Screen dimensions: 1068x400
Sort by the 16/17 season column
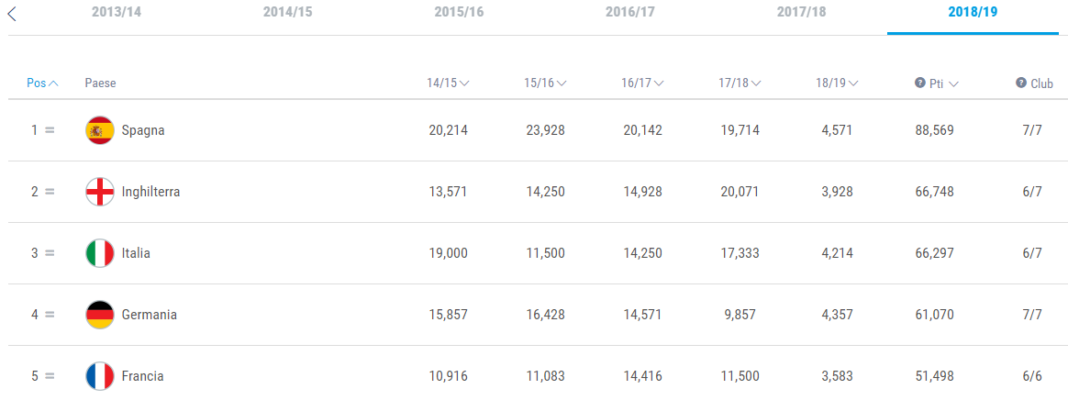tap(642, 83)
